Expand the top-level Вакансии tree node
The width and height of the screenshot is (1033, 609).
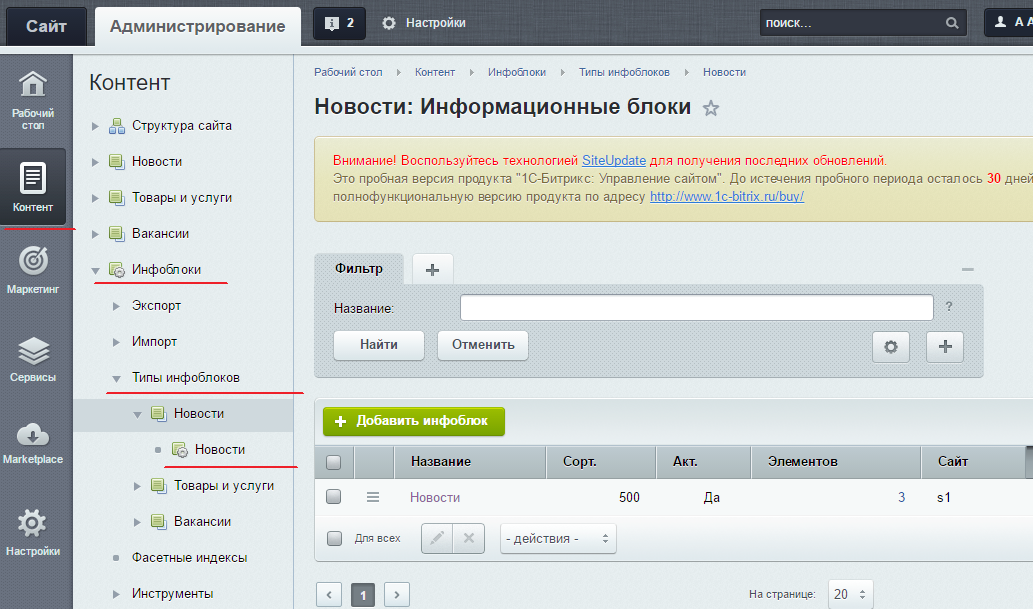click(x=95, y=234)
